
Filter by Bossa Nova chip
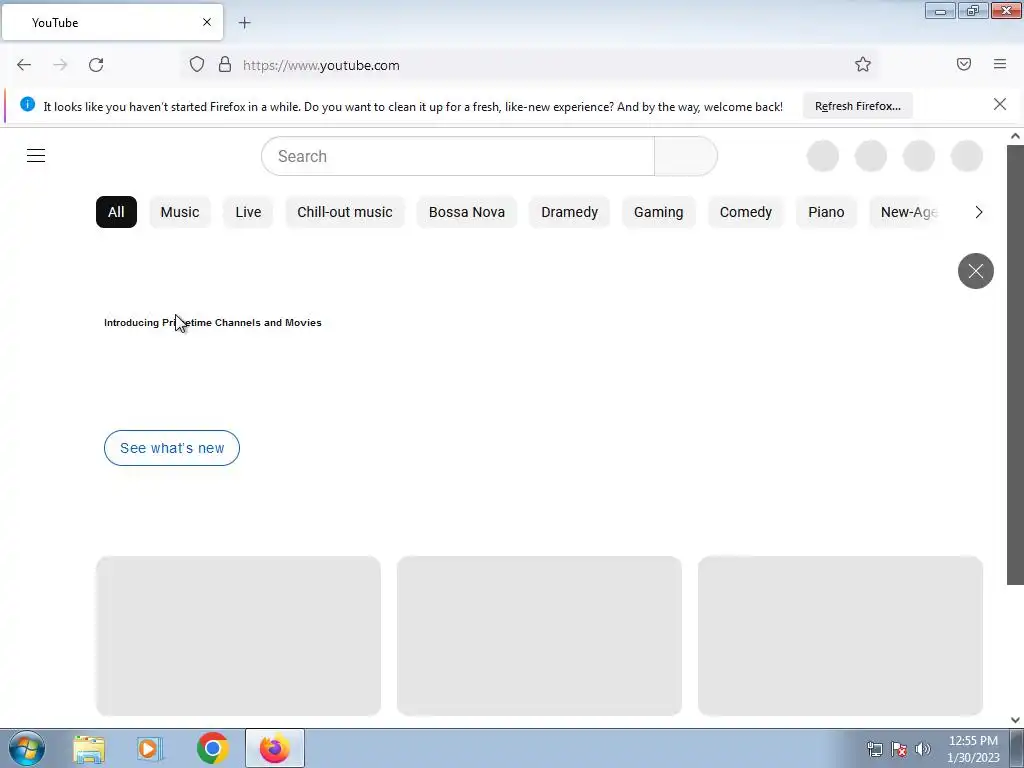(x=466, y=212)
